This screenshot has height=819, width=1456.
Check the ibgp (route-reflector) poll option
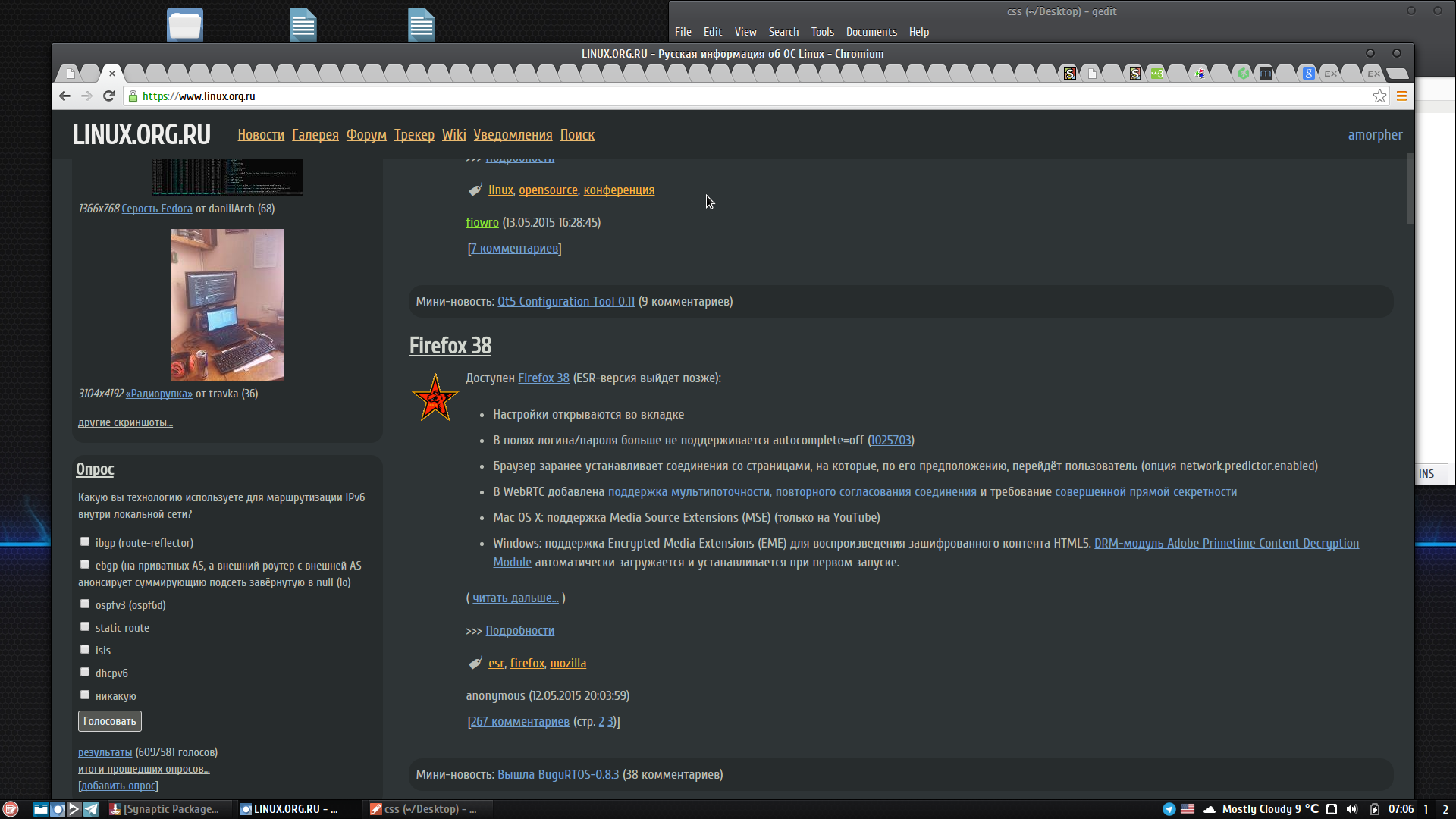(x=85, y=542)
